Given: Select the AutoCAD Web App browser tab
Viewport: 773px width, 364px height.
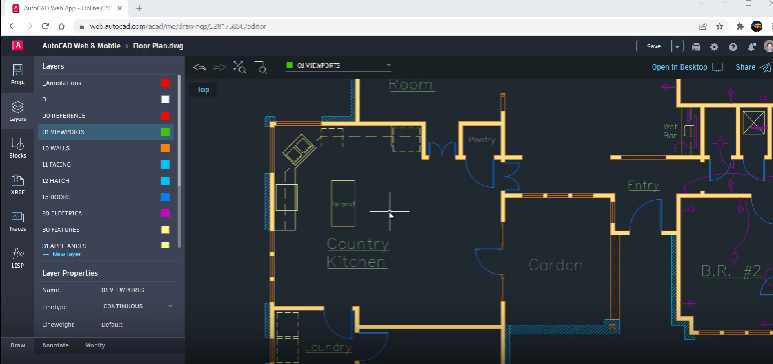Looking at the screenshot, I should (x=67, y=8).
